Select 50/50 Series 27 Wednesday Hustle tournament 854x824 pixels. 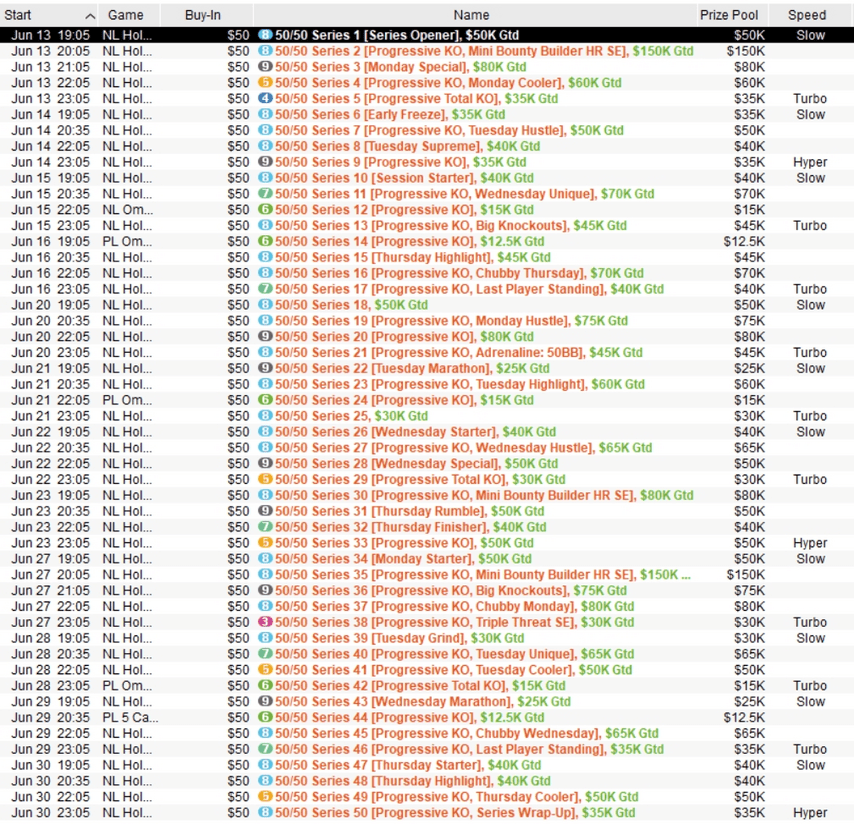click(x=427, y=447)
